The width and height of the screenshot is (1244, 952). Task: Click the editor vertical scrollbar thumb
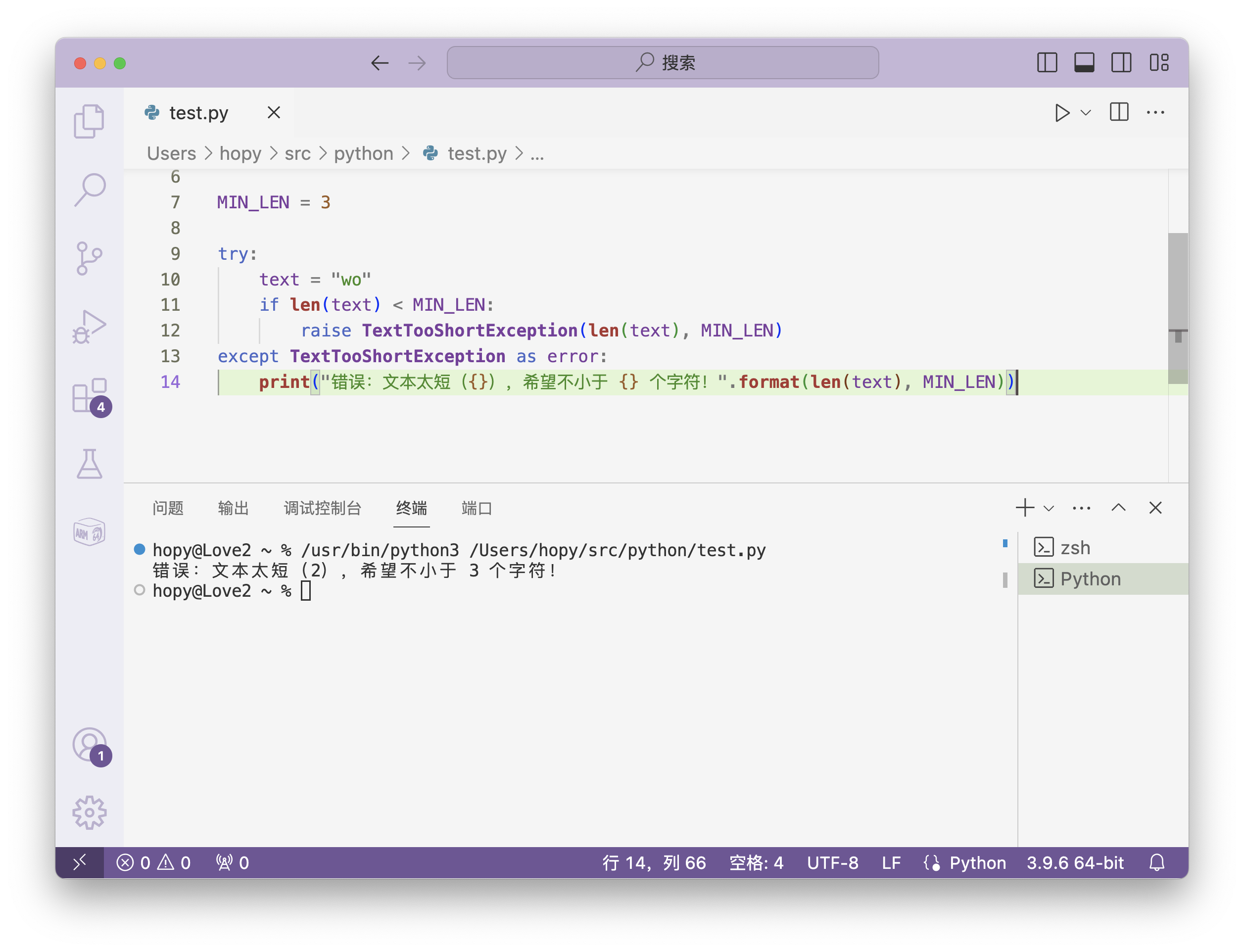tap(1178, 307)
